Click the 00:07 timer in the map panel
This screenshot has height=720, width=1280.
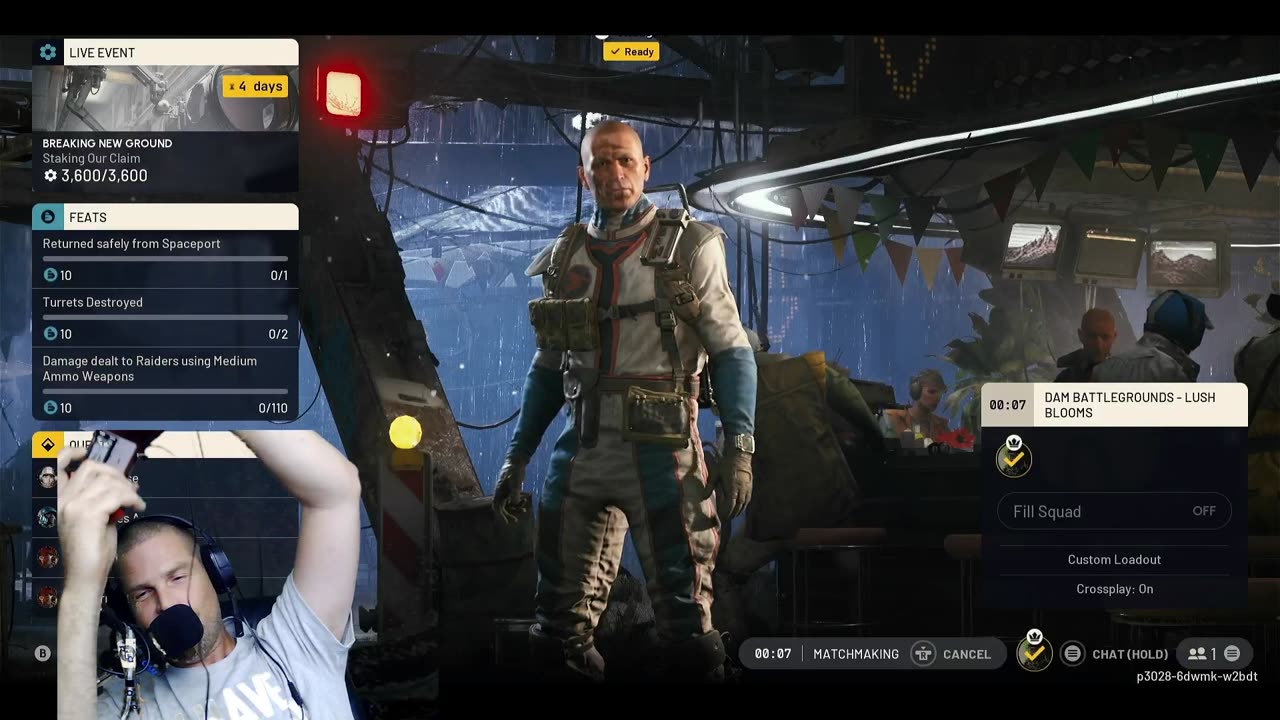point(1007,405)
